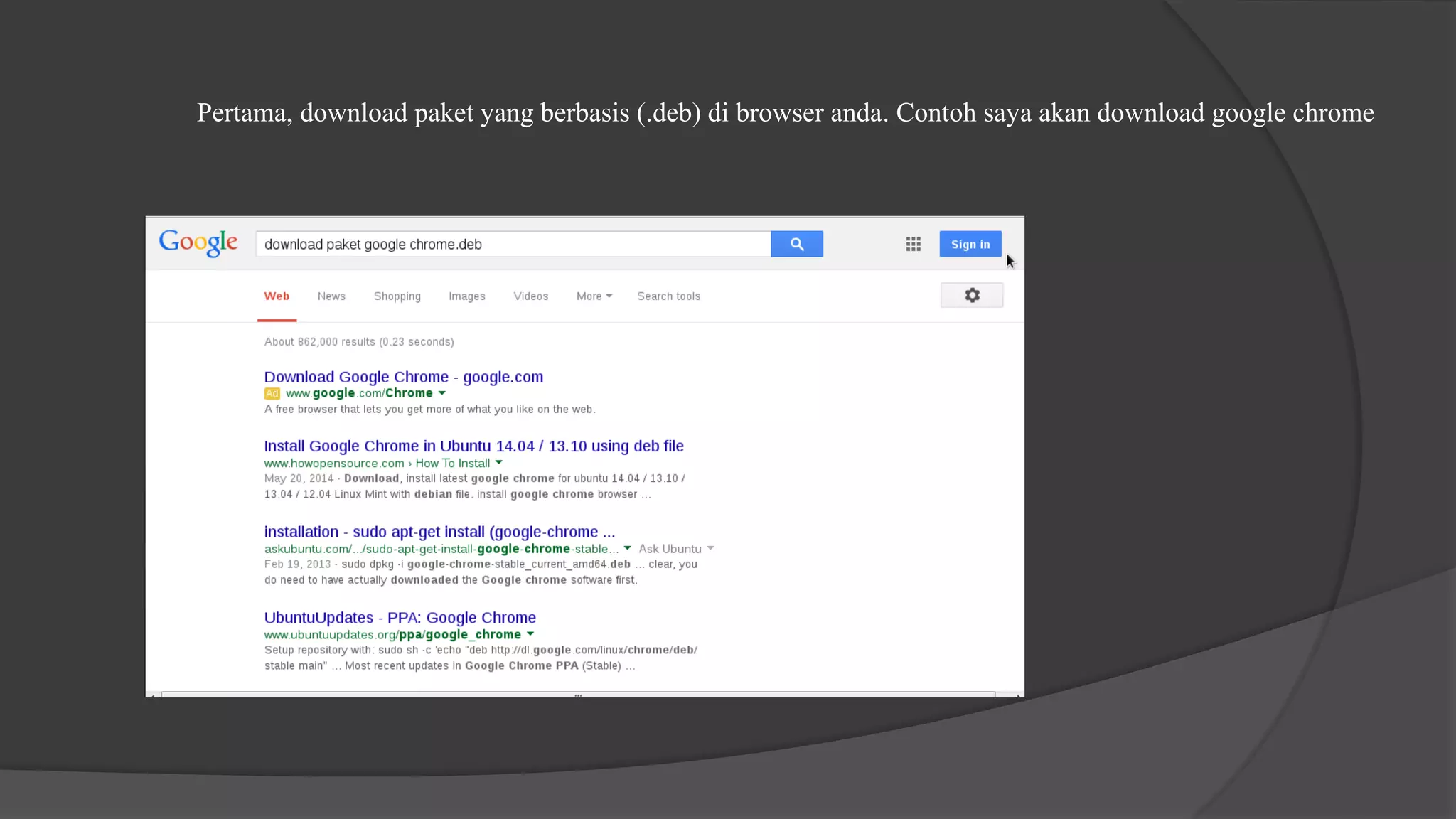Image resolution: width=1456 pixels, height=819 pixels.
Task: Switch to the Images tab
Action: coord(467,296)
